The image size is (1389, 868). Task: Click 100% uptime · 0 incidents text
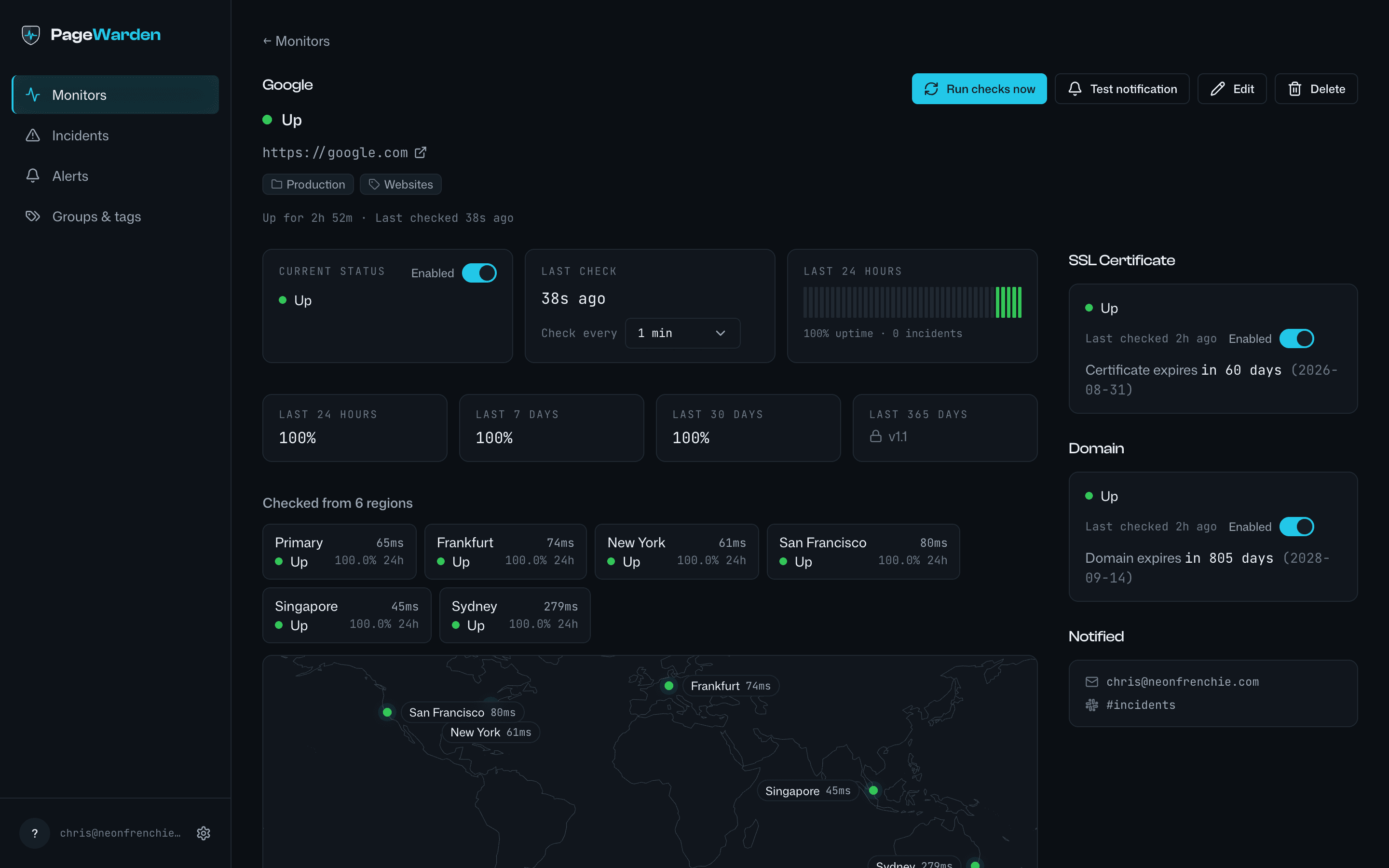[x=883, y=334]
